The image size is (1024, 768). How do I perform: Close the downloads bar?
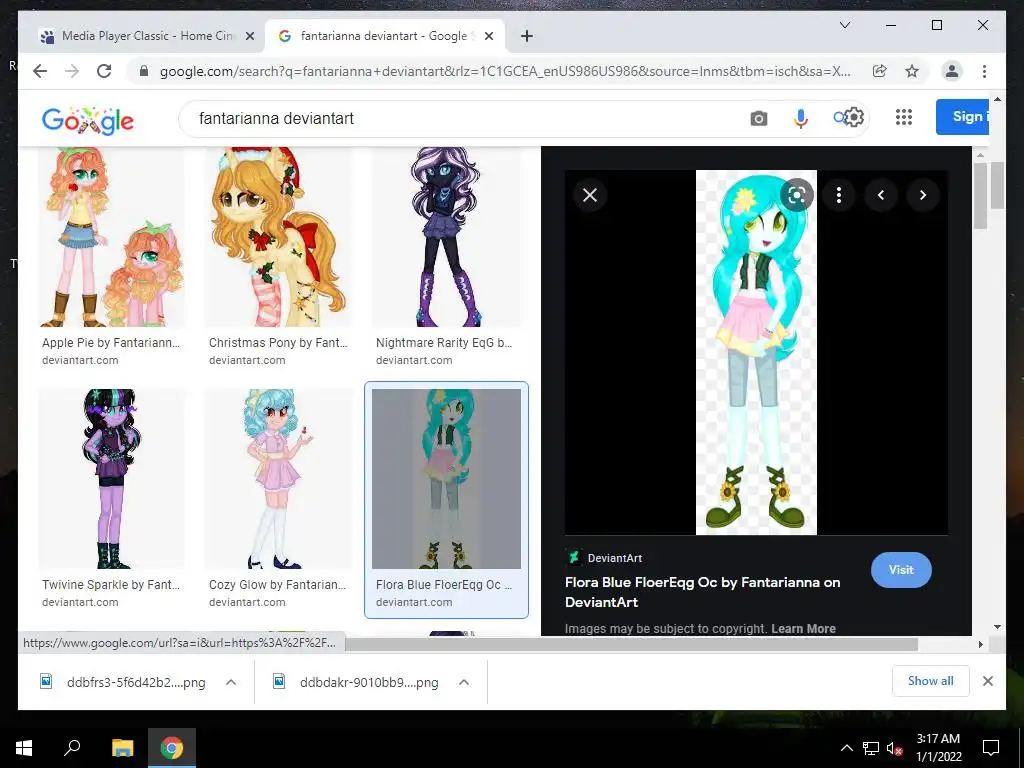click(x=987, y=680)
